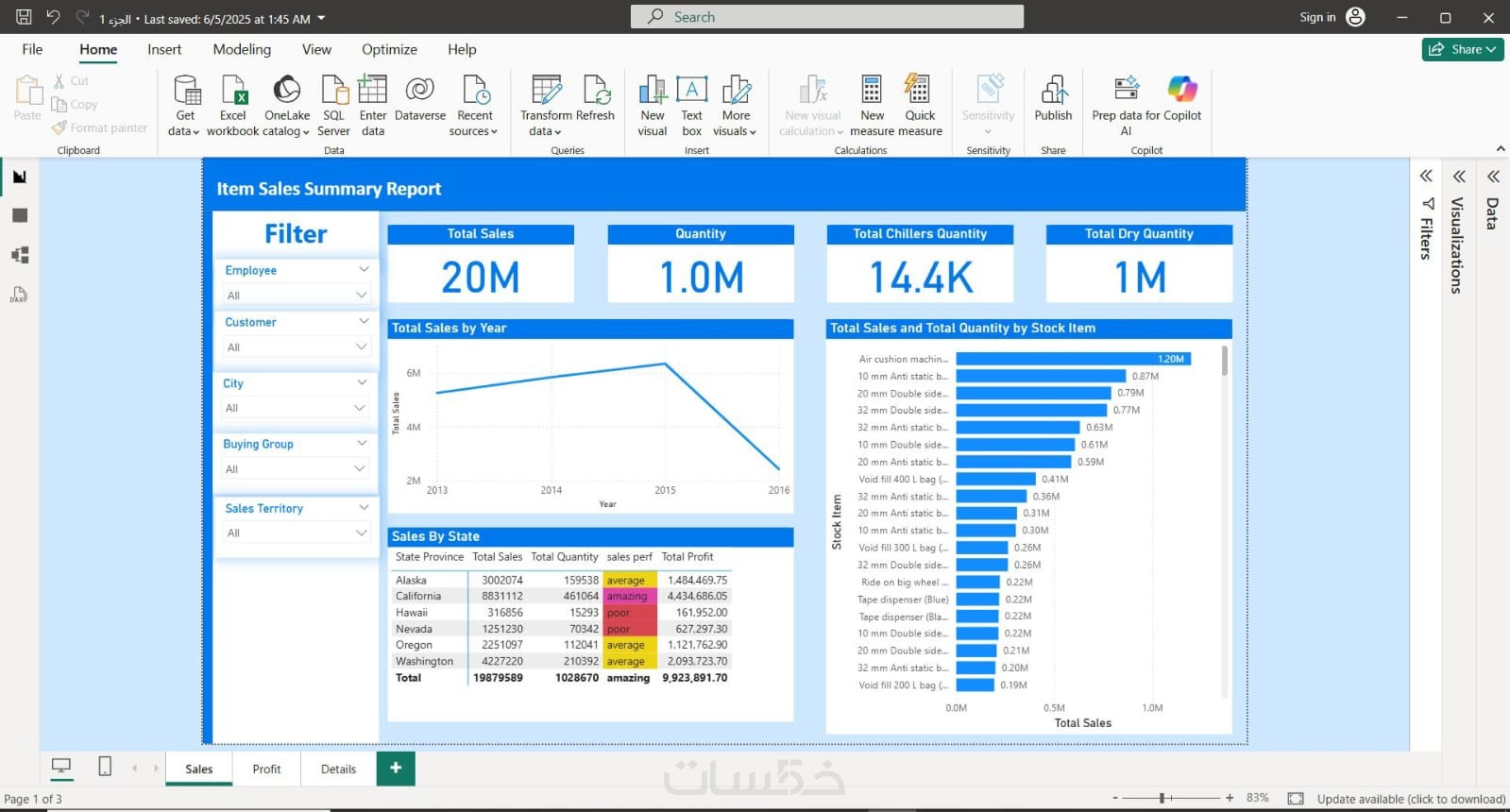Switch to desktop layout view
Image resolution: width=1510 pixels, height=812 pixels.
(61, 767)
